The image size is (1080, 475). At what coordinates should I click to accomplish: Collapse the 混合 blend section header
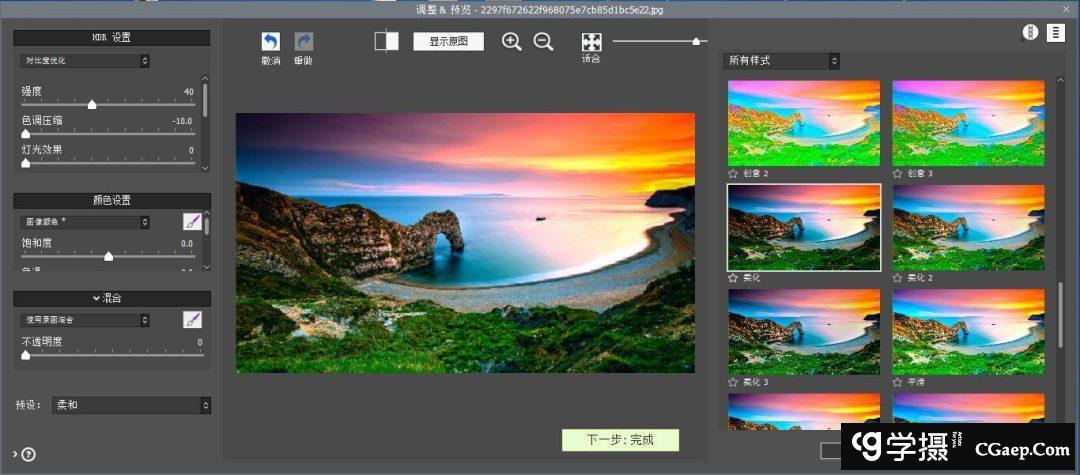[112, 298]
